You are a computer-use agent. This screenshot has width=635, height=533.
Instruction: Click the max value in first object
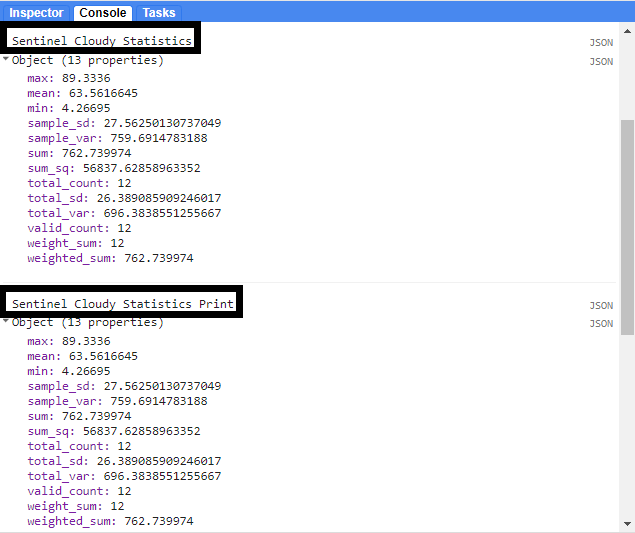coord(86,78)
